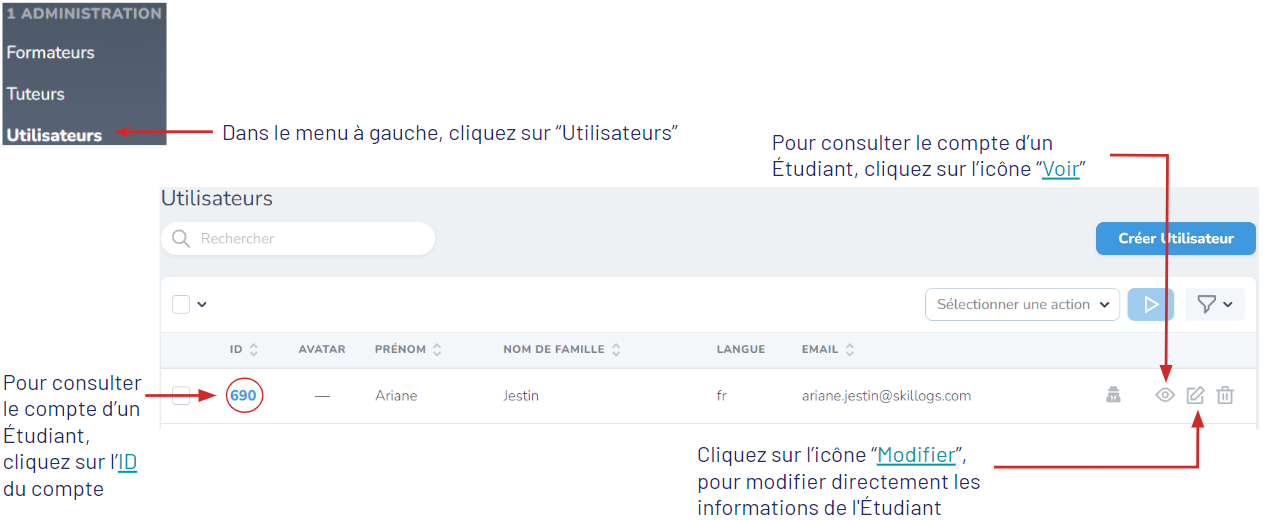Click the "1 ADMINISTRATION" menu section header
Screen dimensions: 1263x520
coord(84,14)
